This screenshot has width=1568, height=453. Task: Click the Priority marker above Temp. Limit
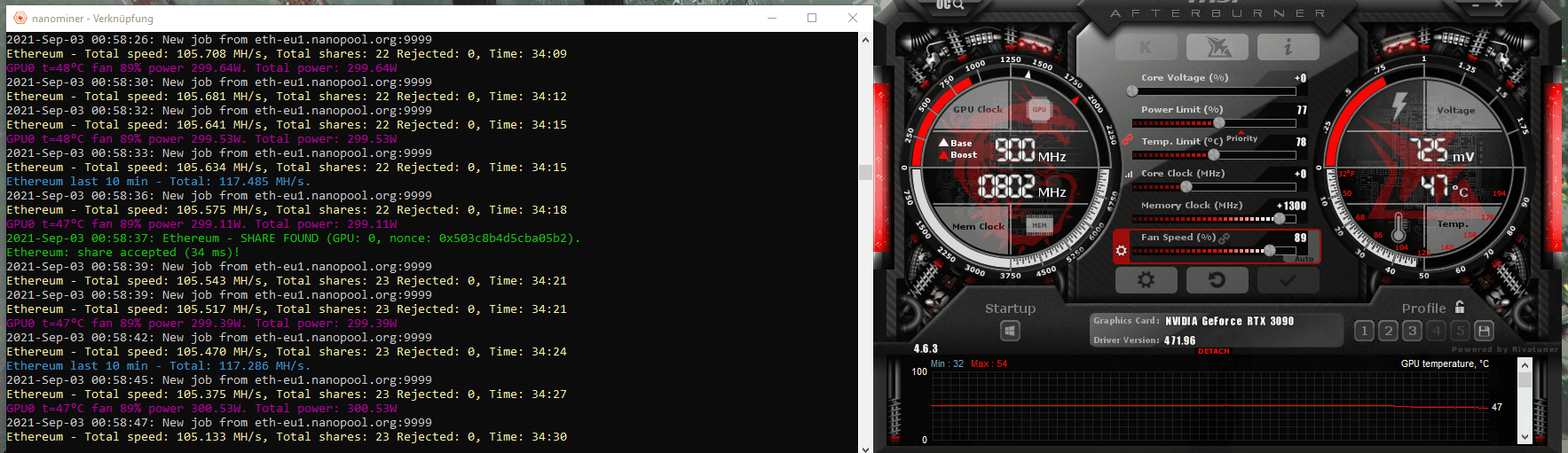[1242, 138]
